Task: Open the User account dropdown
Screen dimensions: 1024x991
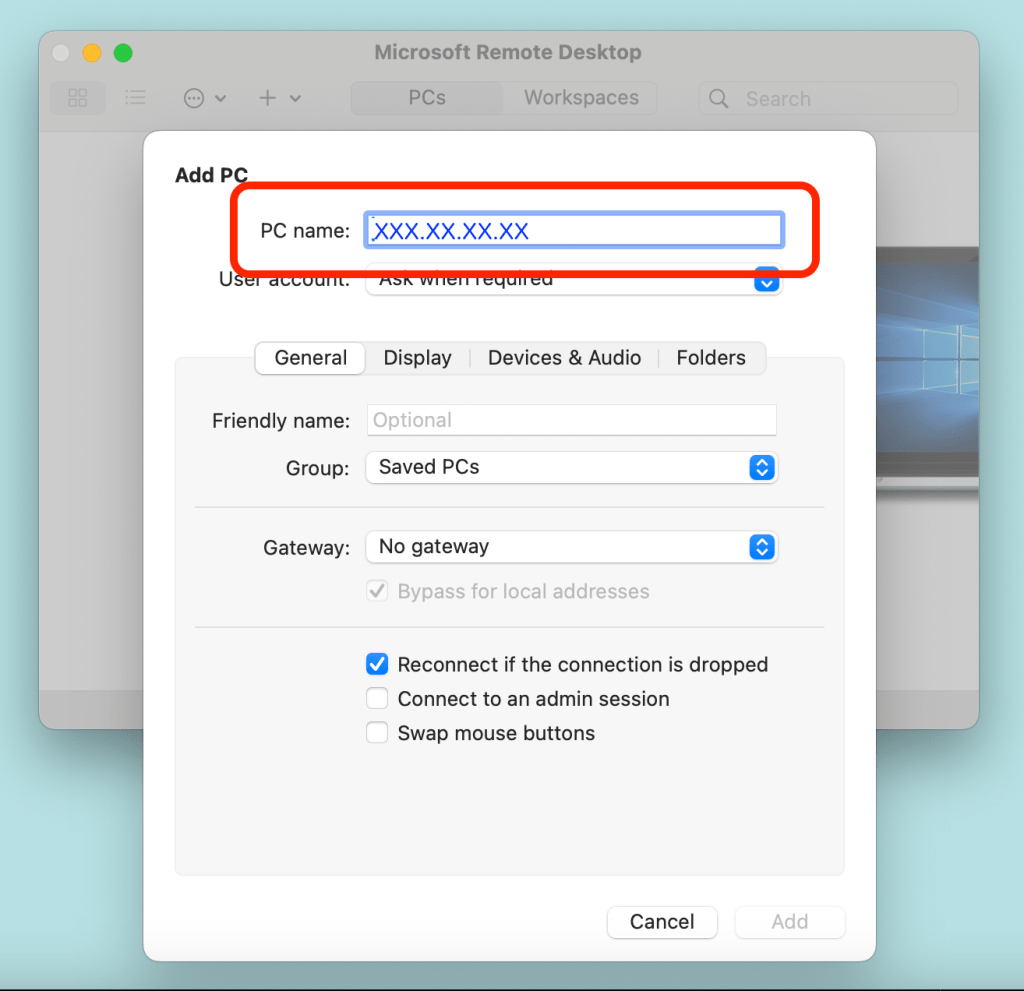Action: [x=572, y=280]
